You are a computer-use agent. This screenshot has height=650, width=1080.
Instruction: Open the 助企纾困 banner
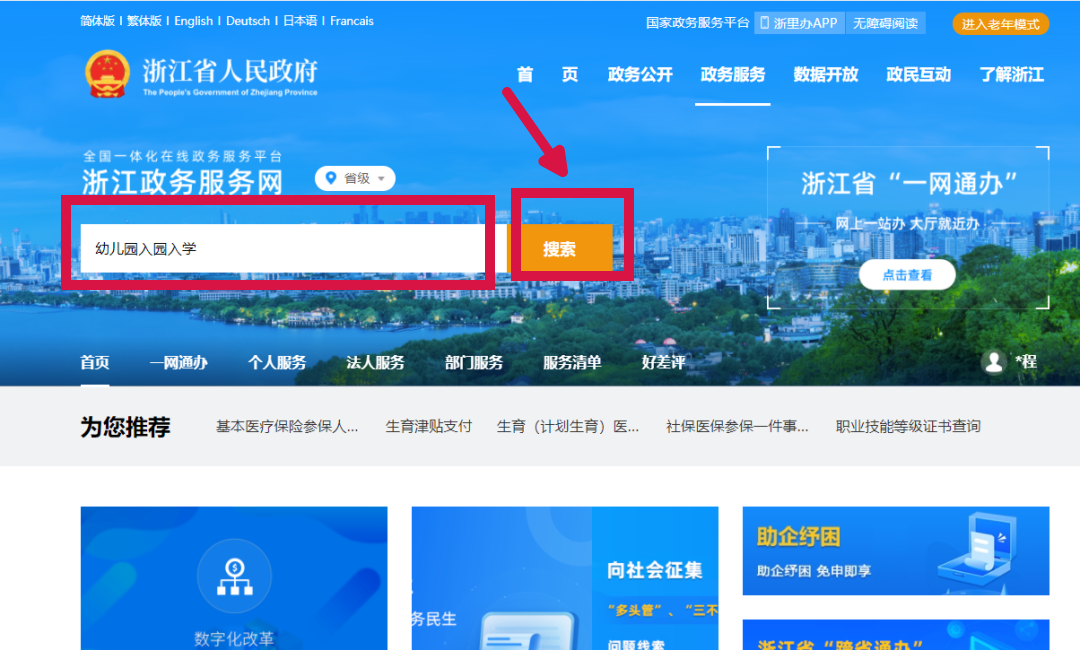[895, 551]
